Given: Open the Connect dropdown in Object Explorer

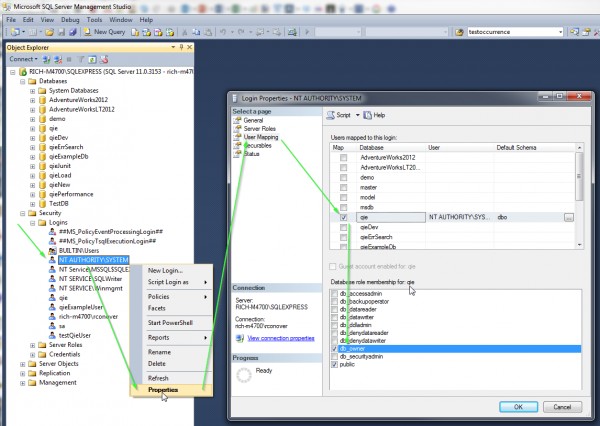Looking at the screenshot, I should (x=23, y=59).
